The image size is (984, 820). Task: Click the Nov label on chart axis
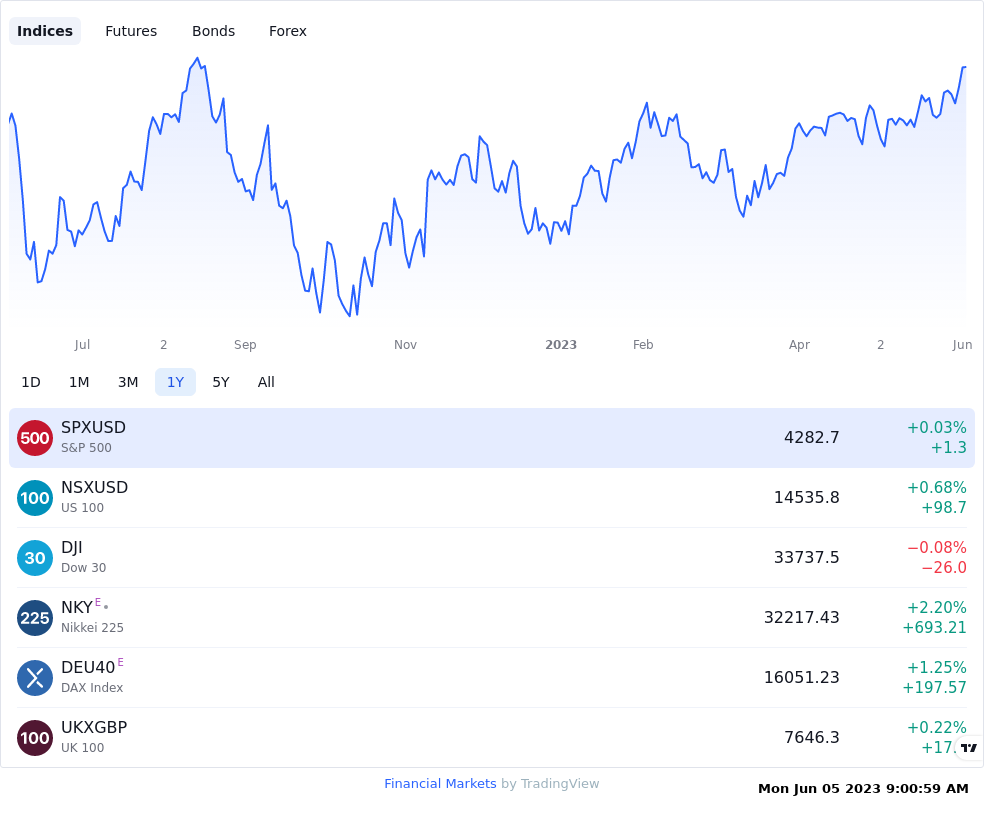click(405, 344)
